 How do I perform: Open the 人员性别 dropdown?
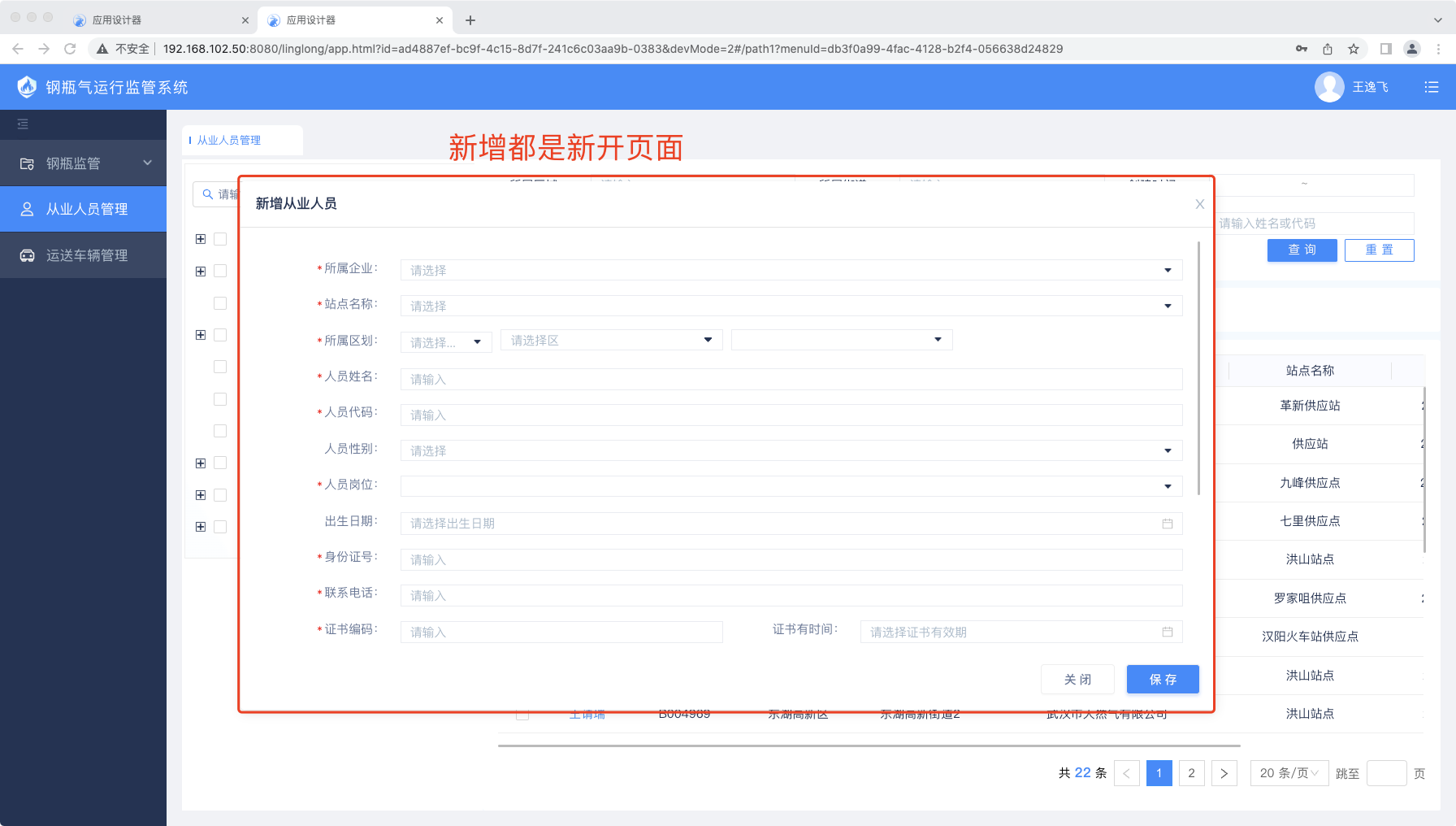791,450
